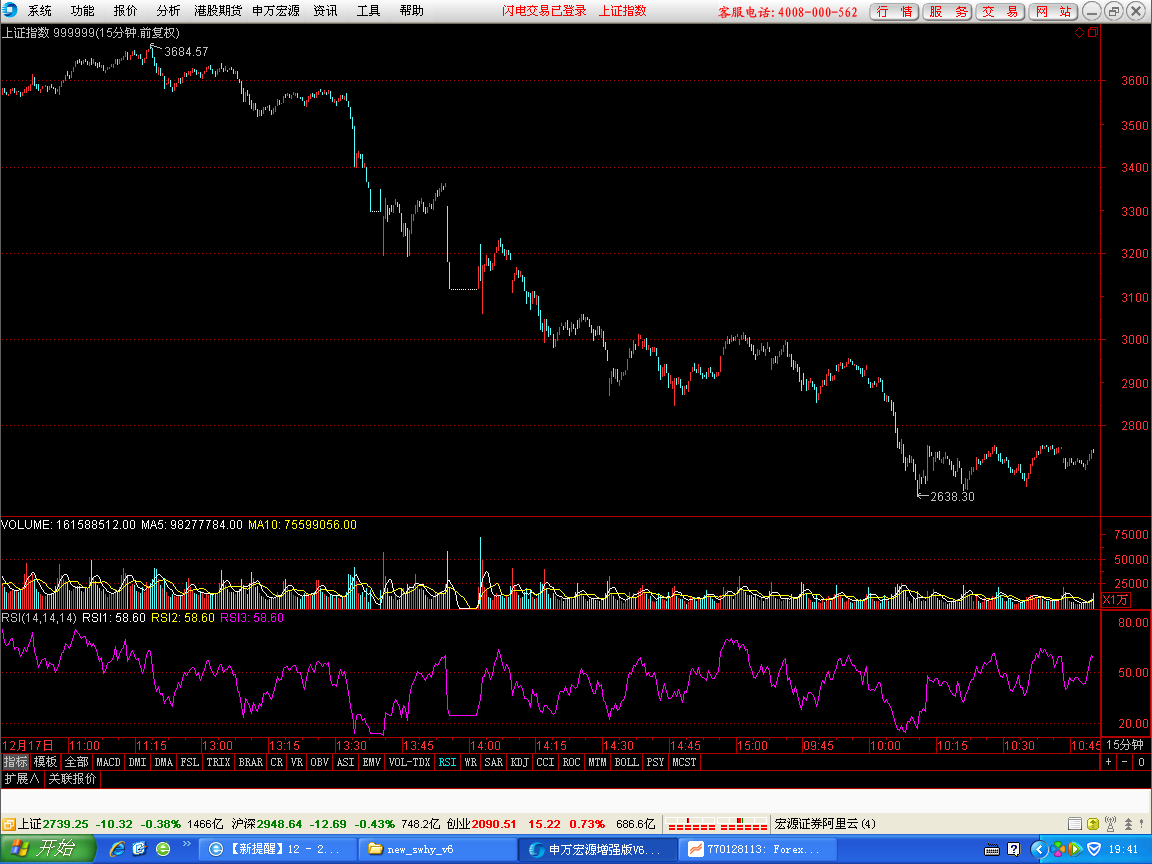Viewport: 1152px width, 864px height.
Task: Click the 网站 button
Action: (x=1053, y=12)
